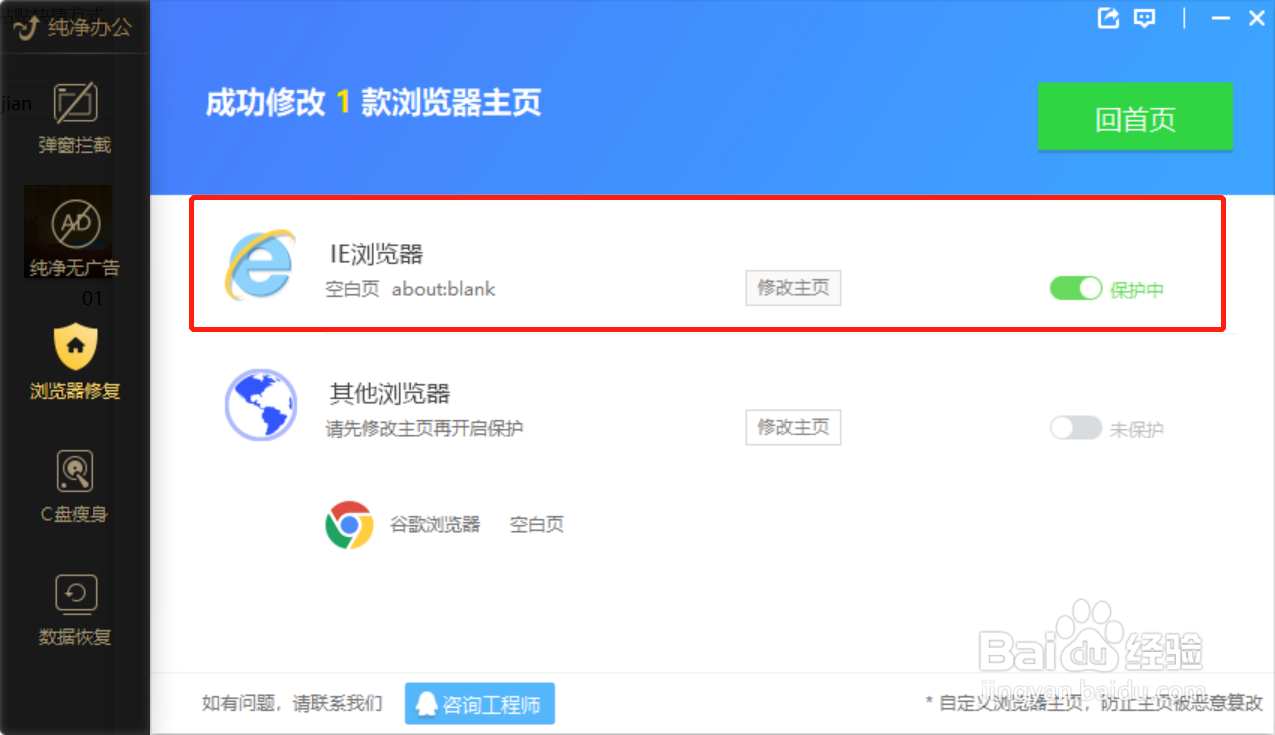
Task: Click the 回首页 green button
Action: pos(1136,117)
